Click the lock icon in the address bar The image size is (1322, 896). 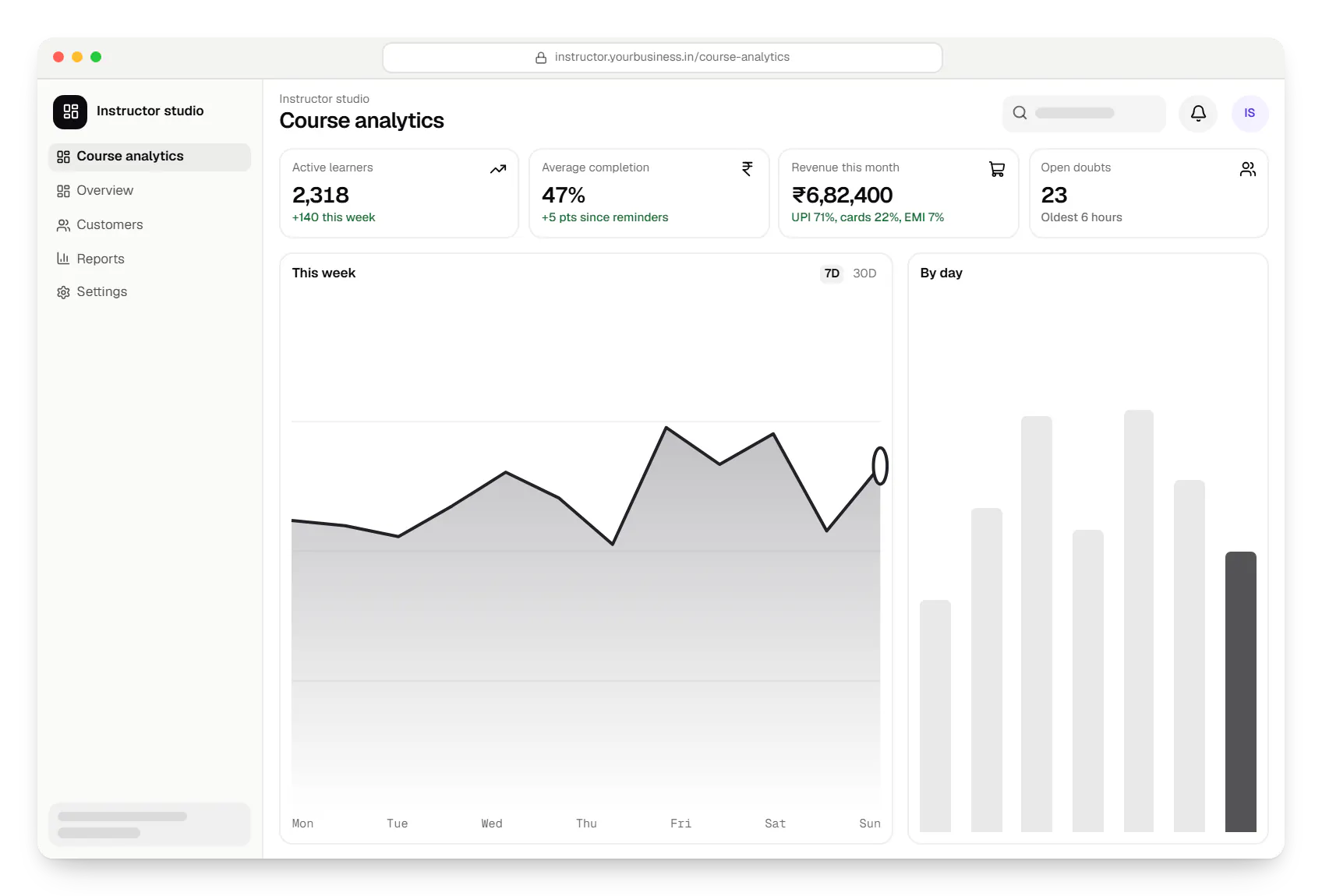click(x=541, y=58)
